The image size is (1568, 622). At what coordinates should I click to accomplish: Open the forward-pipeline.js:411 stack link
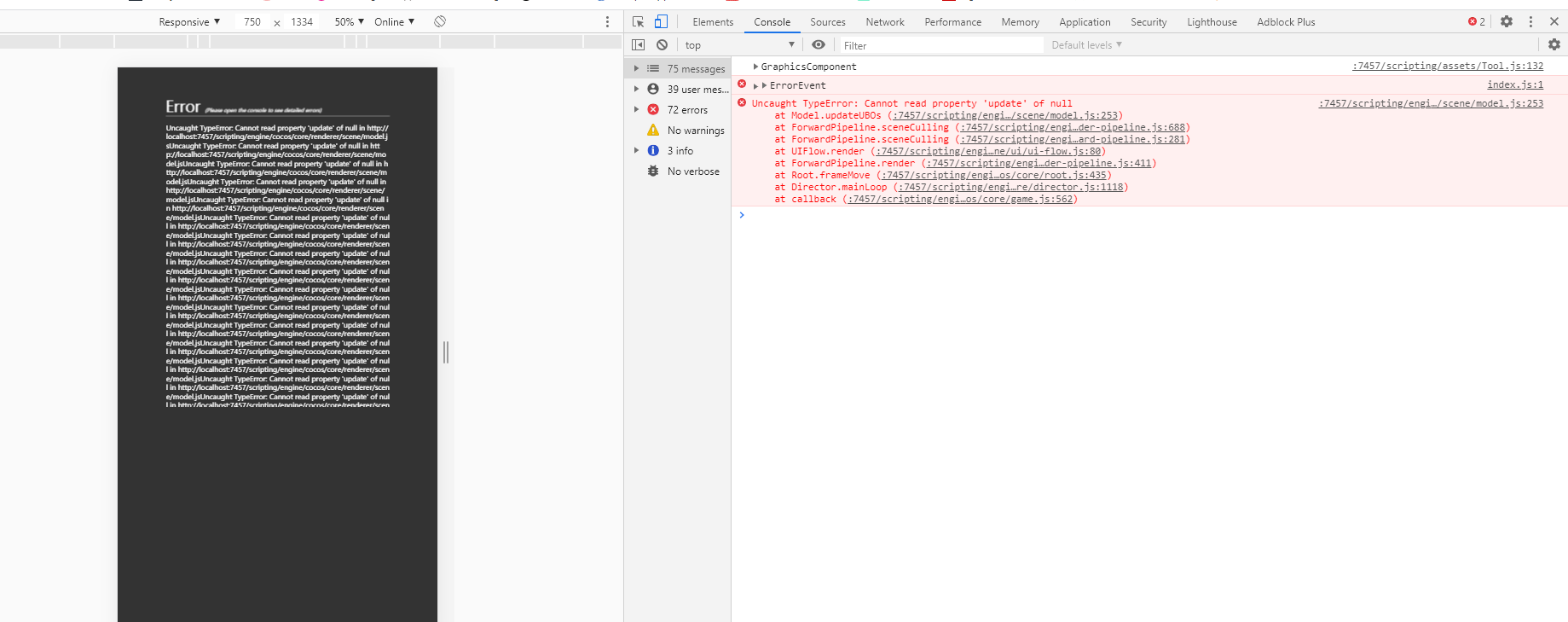pos(1039,163)
